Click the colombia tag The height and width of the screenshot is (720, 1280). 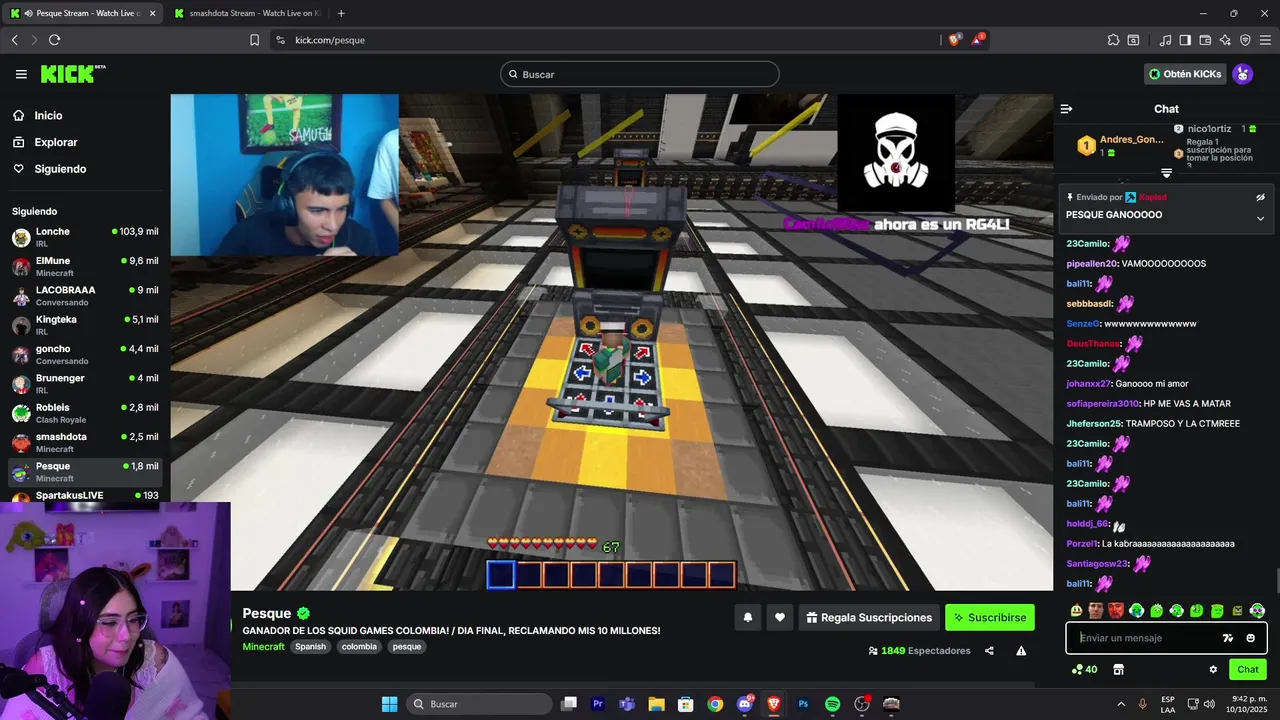(359, 647)
